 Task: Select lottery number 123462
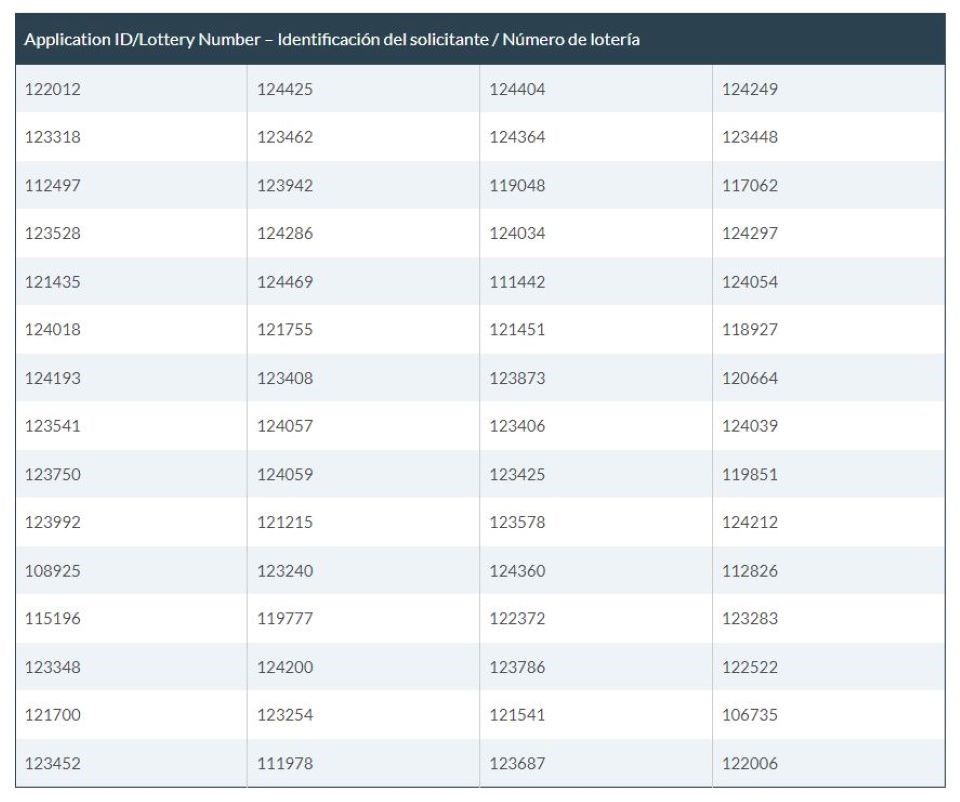coord(285,137)
